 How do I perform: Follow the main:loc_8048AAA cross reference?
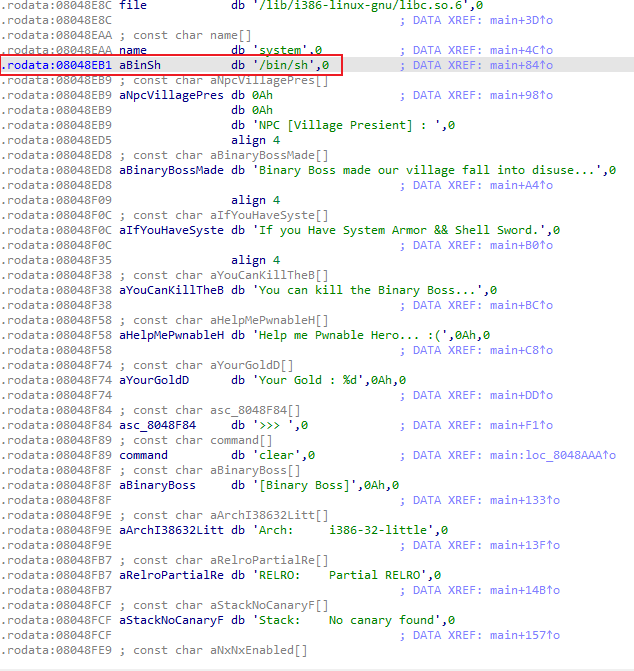coord(553,454)
